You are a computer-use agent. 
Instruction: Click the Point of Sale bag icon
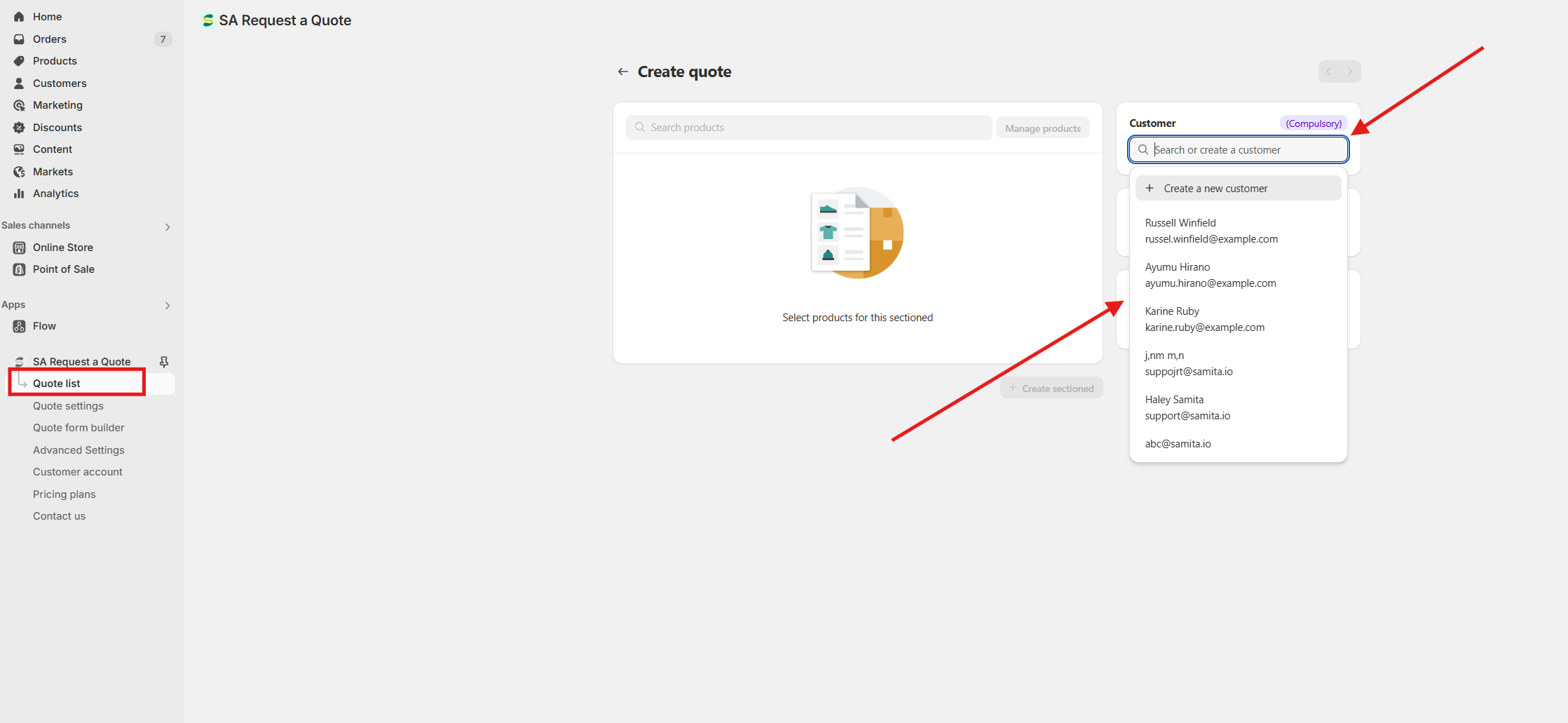click(x=19, y=269)
